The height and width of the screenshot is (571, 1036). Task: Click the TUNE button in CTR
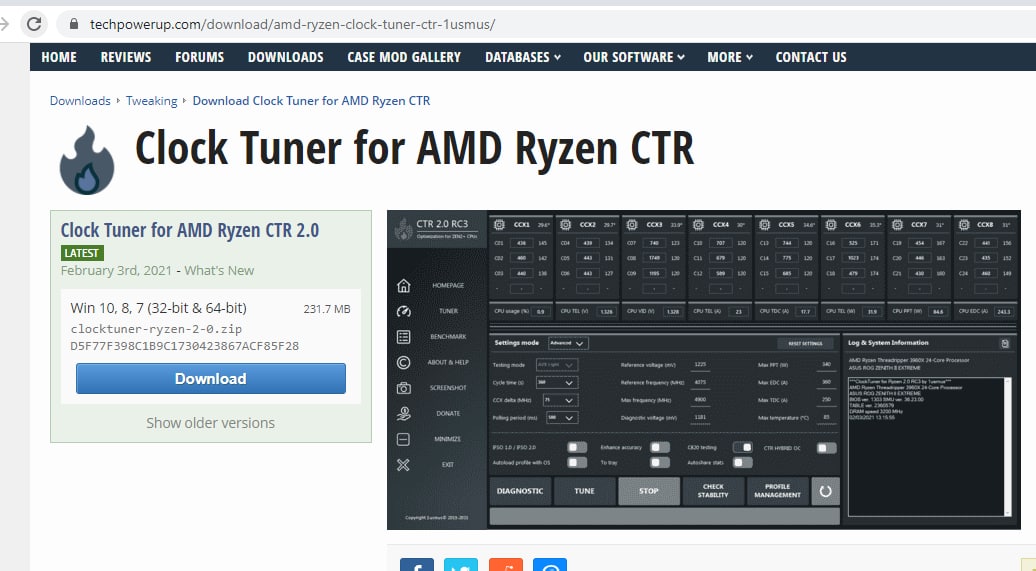[x=585, y=491]
